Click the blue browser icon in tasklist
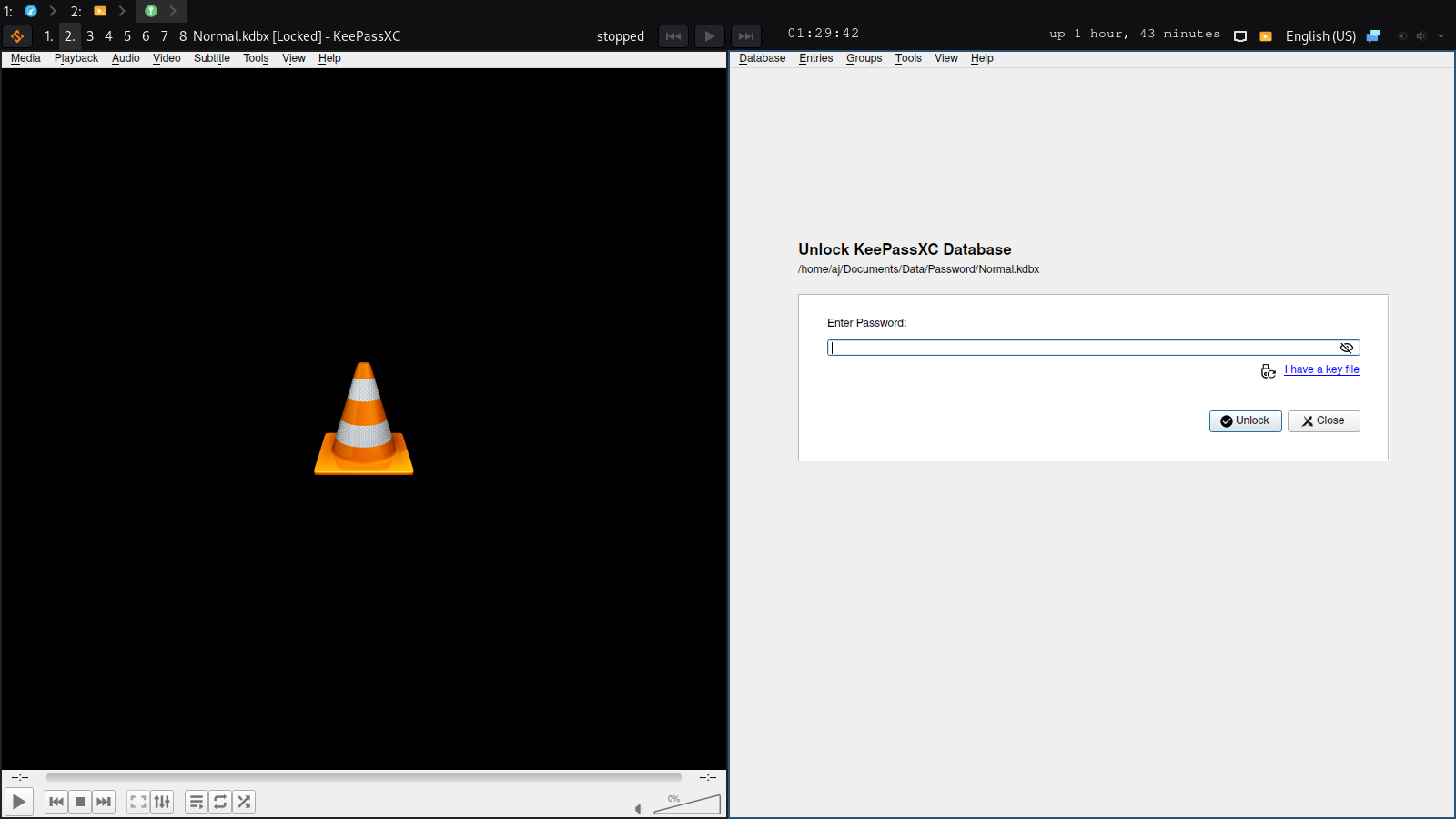The height and width of the screenshot is (819, 1456). [x=31, y=11]
